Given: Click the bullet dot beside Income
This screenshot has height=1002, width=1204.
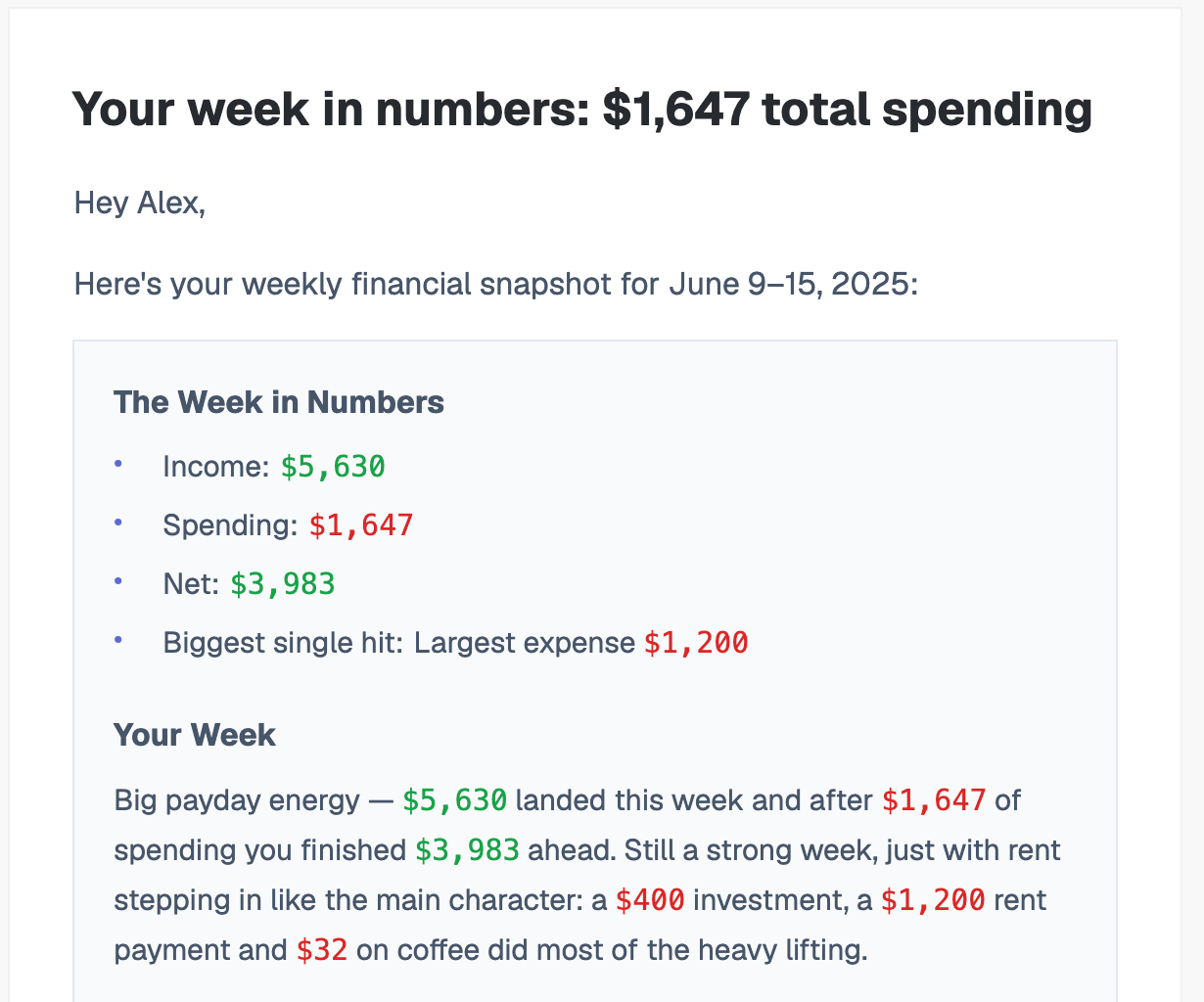Looking at the screenshot, I should [x=118, y=464].
